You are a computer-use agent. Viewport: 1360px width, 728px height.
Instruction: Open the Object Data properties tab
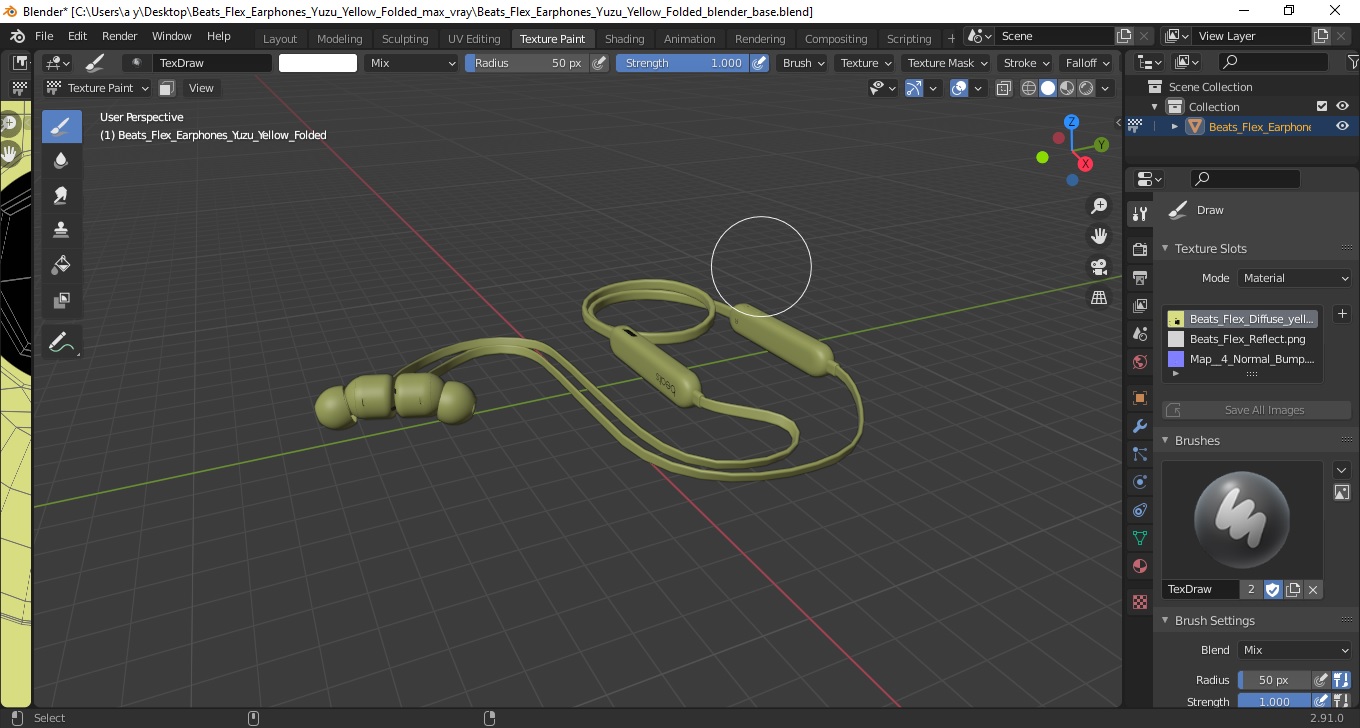click(1139, 538)
